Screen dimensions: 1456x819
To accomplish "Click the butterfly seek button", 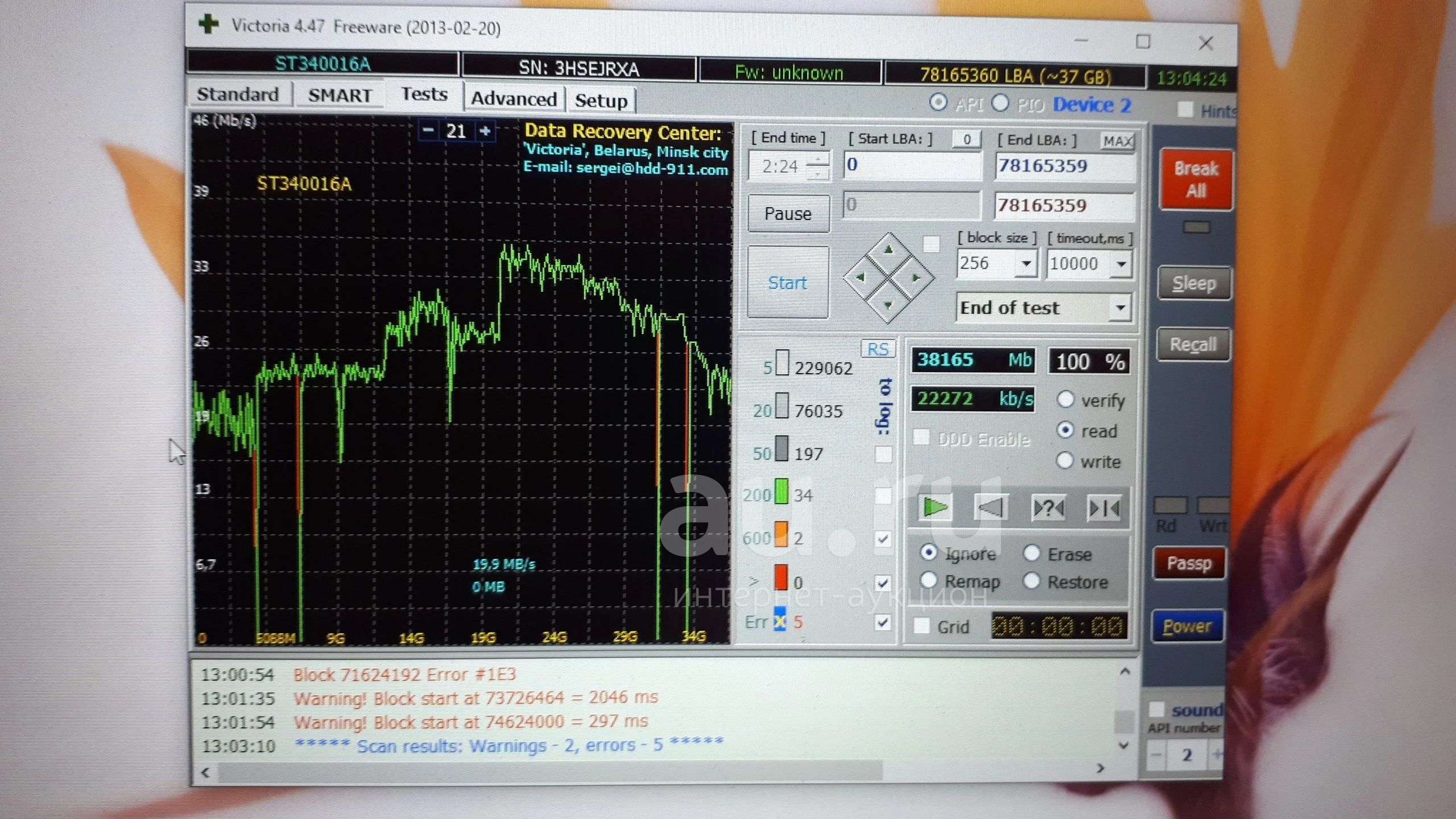I will [x=1104, y=507].
